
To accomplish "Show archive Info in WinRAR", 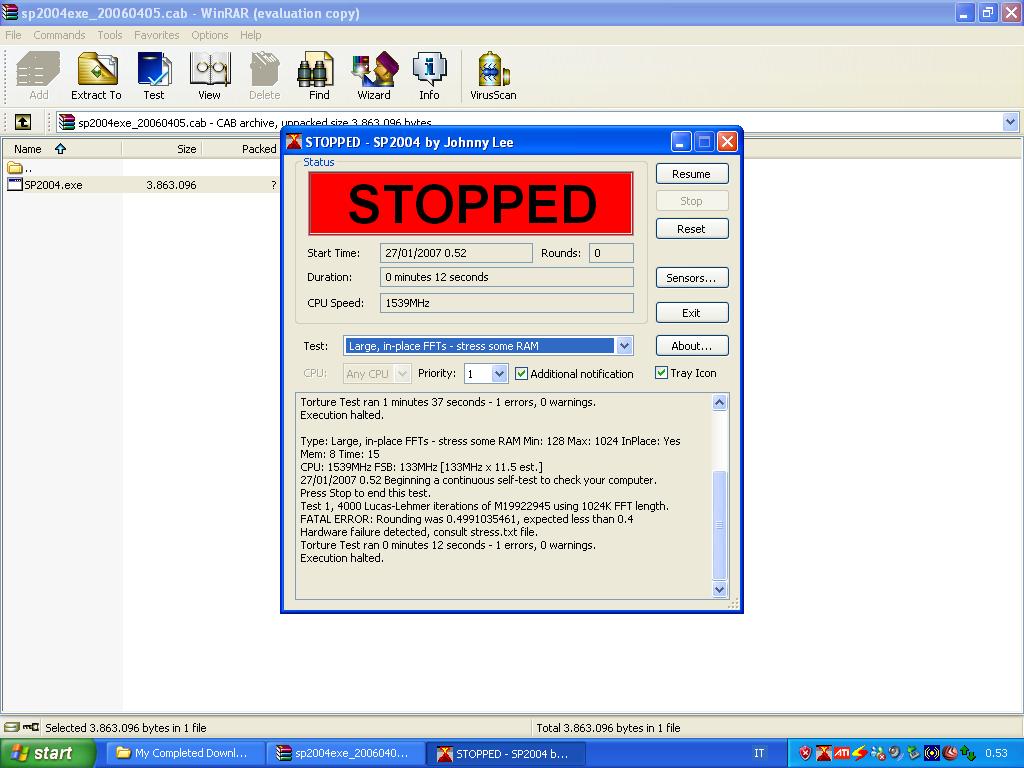I will tap(429, 76).
